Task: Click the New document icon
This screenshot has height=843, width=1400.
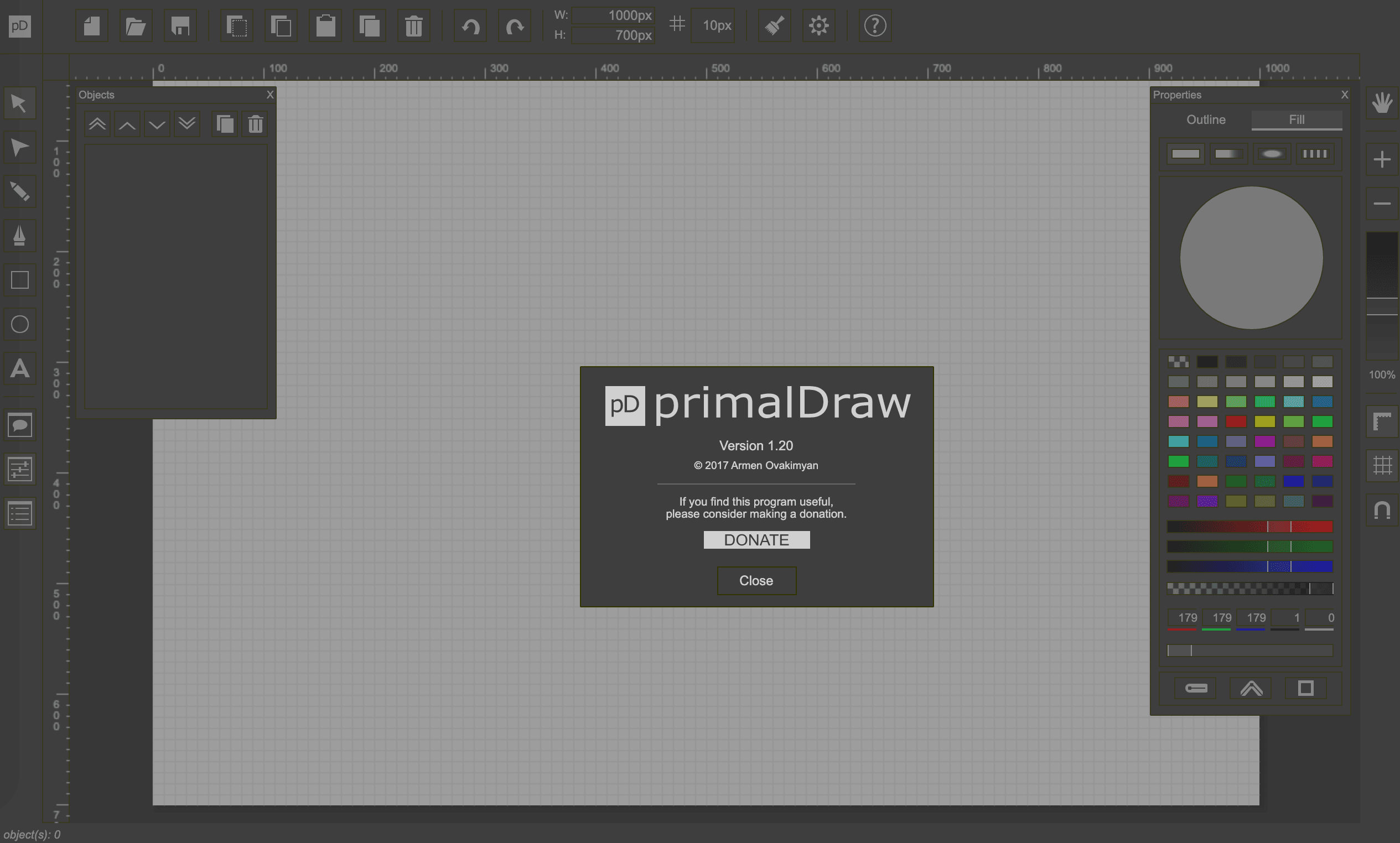Action: tap(91, 25)
